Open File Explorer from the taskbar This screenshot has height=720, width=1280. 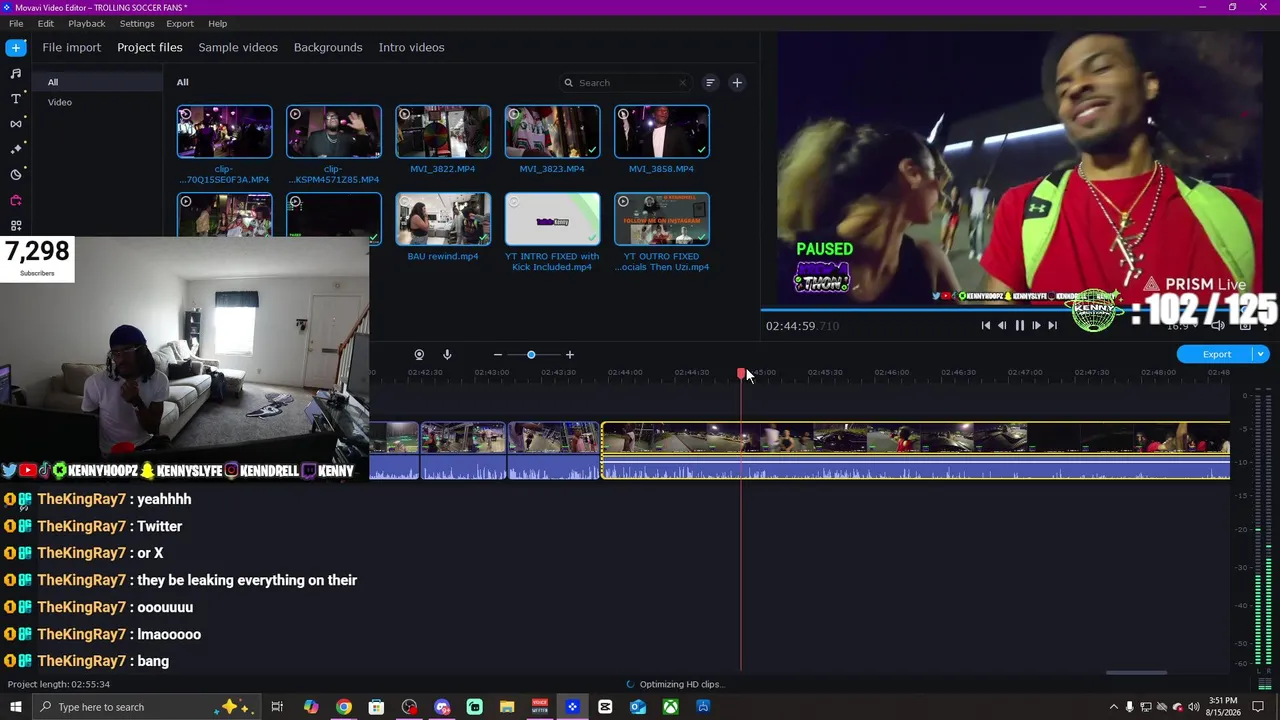pos(507,707)
